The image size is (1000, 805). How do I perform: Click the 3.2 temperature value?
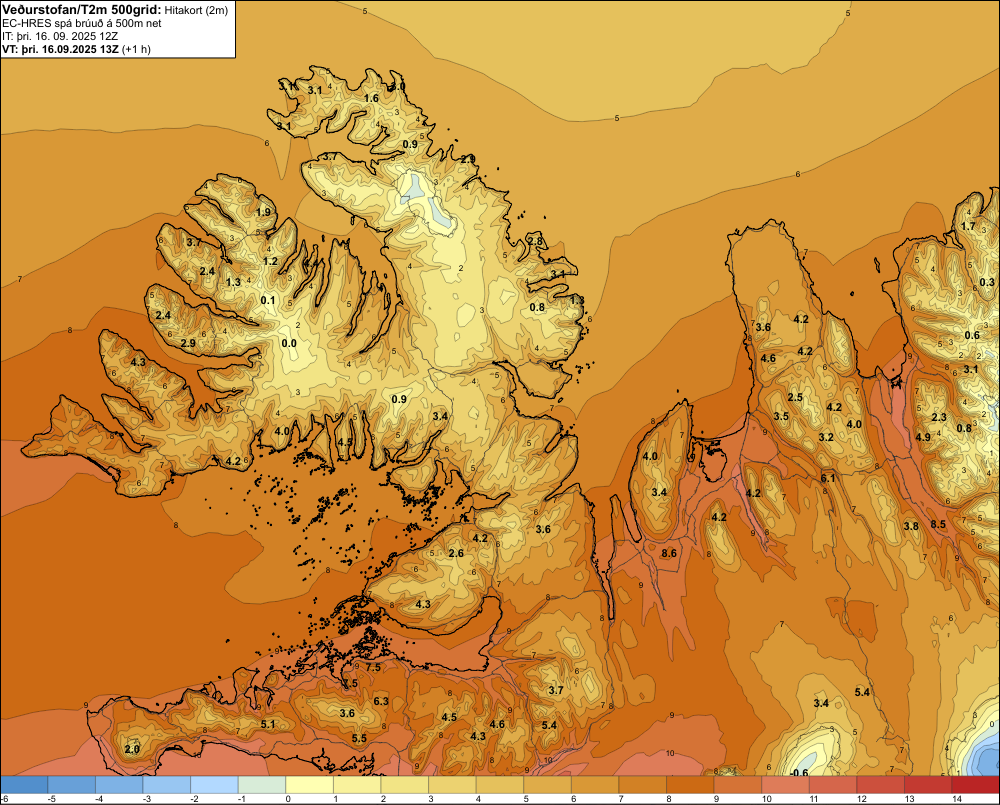tap(826, 437)
